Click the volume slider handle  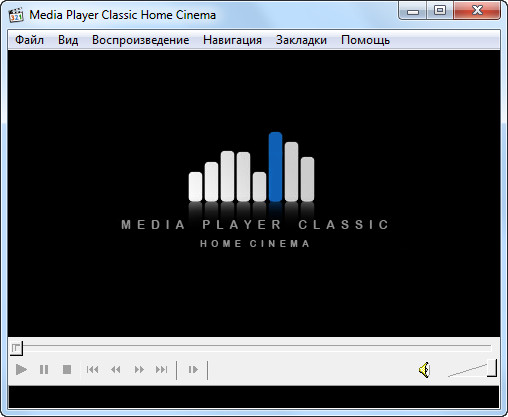click(492, 368)
